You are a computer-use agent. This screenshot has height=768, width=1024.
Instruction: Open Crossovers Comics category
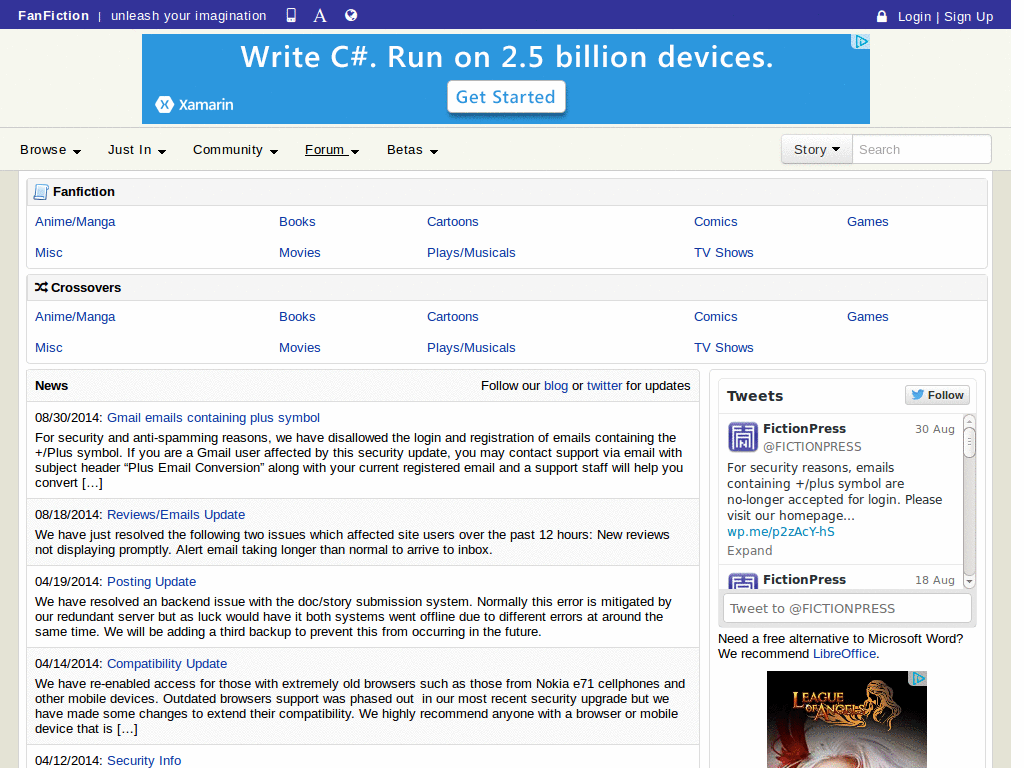coord(716,317)
